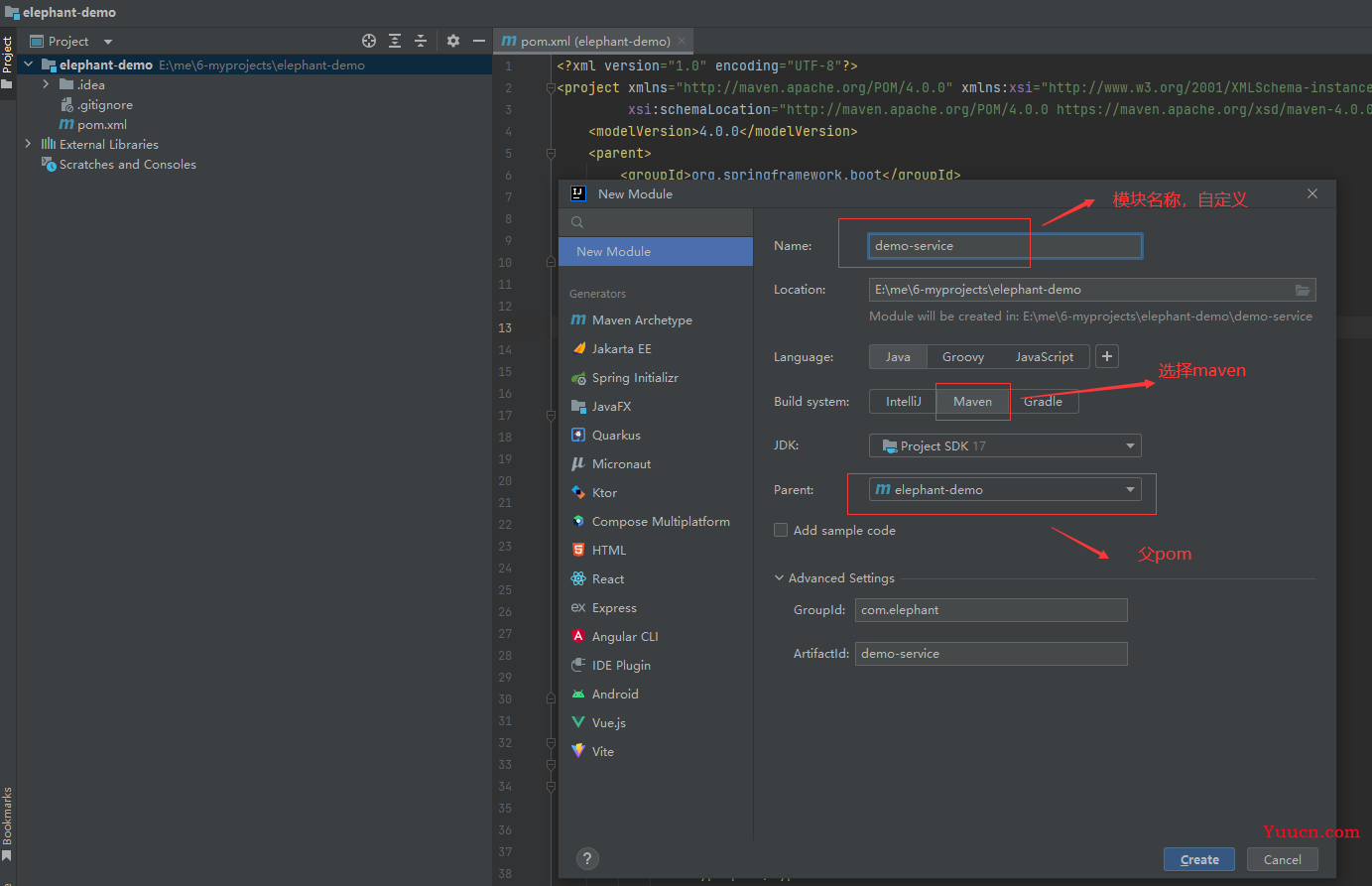Open .gitignore file in project tree
1372x886 pixels.
[96, 104]
